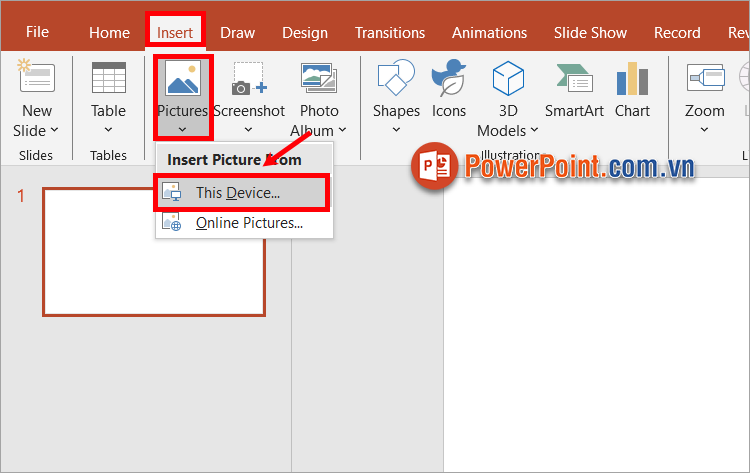Click the Zoom icon in ribbon
The image size is (750, 473).
click(x=705, y=77)
